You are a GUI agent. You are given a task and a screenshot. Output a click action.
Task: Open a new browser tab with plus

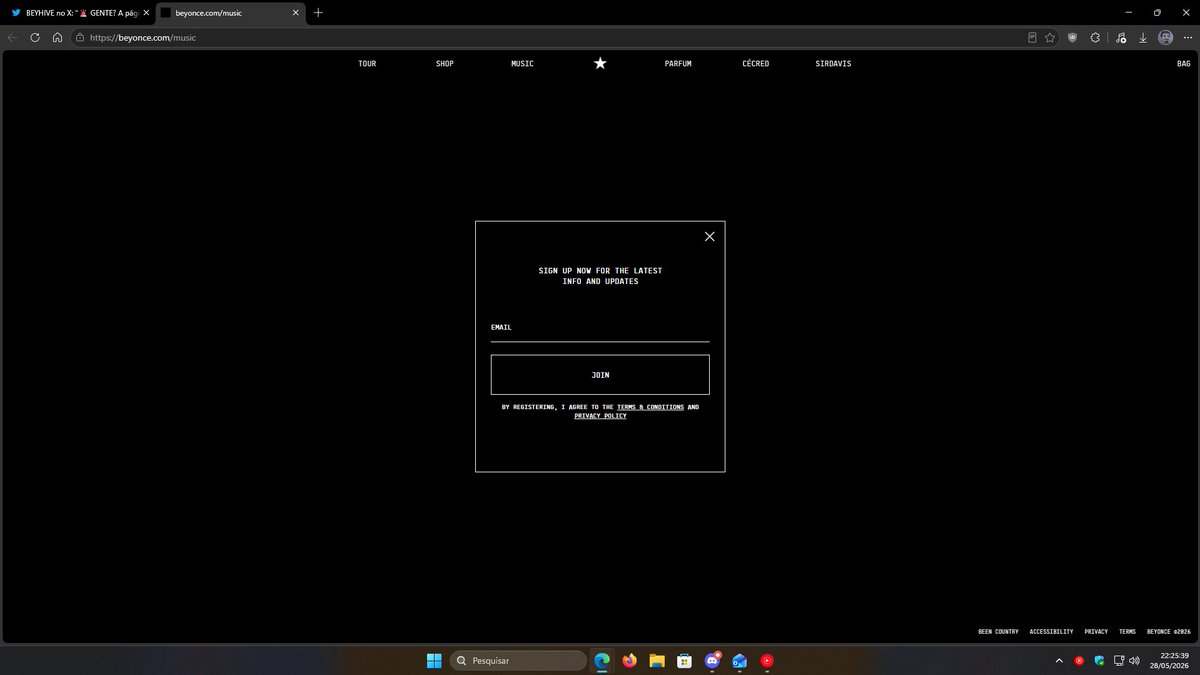pyautogui.click(x=318, y=12)
